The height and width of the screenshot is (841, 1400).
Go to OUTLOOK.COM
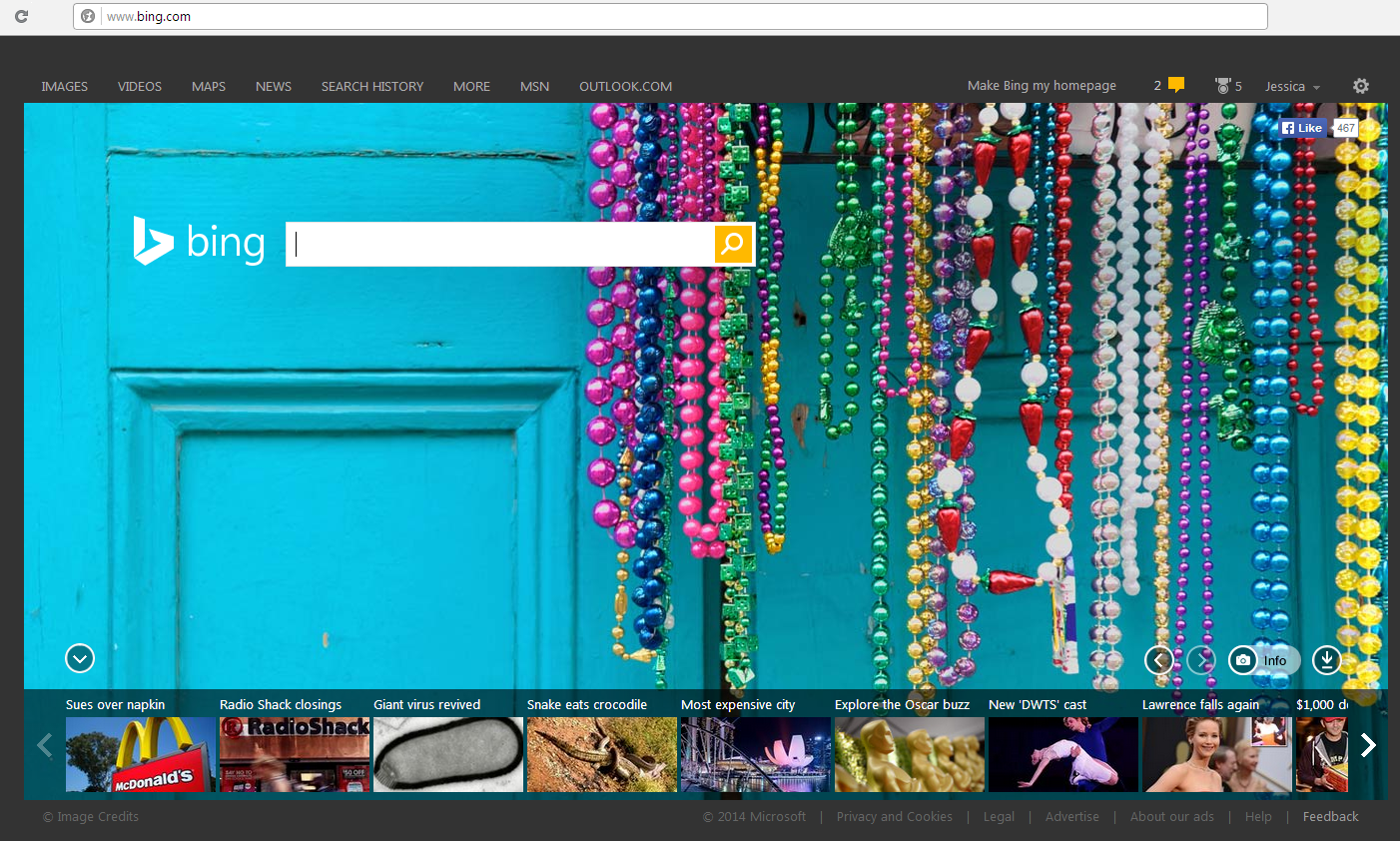click(625, 87)
